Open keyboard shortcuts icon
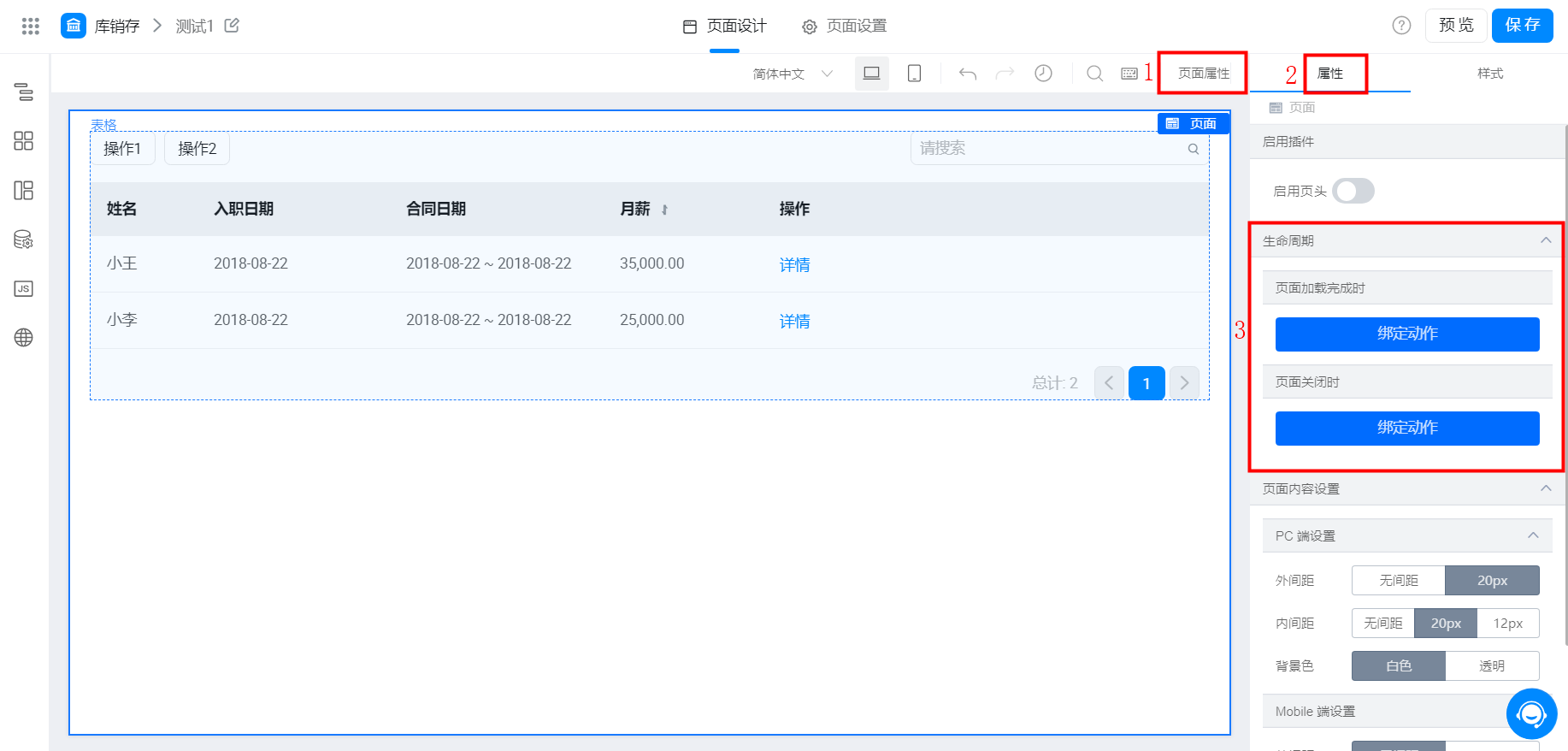This screenshot has width=1568, height=751. pyautogui.click(x=1129, y=74)
